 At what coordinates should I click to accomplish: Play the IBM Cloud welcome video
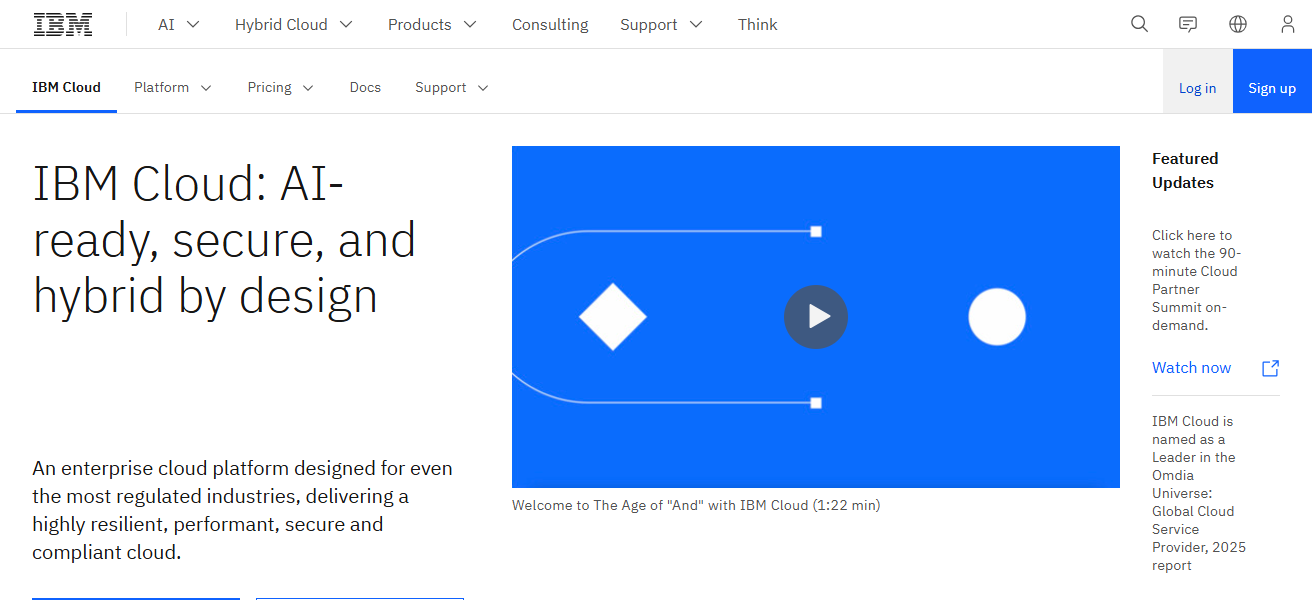[815, 317]
